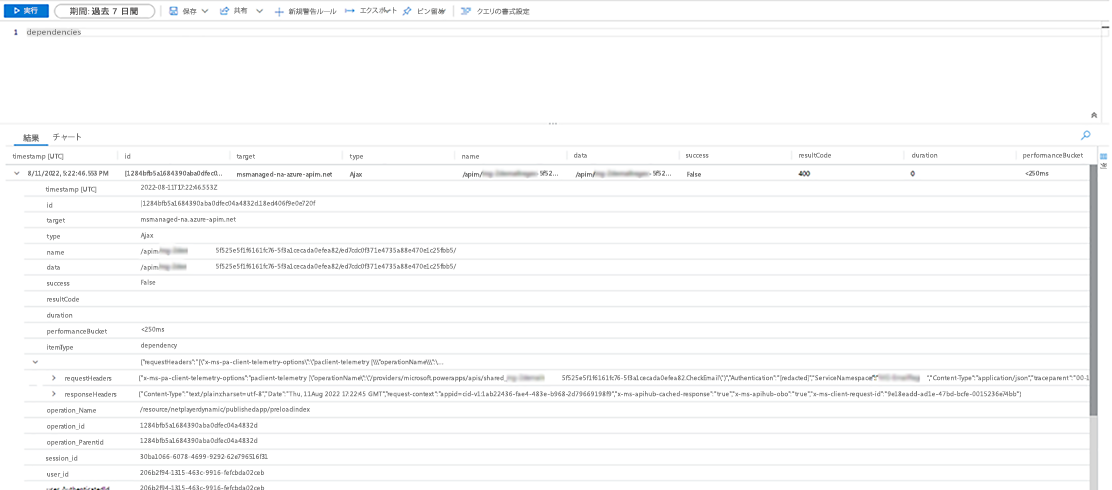This screenshot has width=1112, height=490.
Task: Switch to the チャート tab
Action: click(x=67, y=137)
